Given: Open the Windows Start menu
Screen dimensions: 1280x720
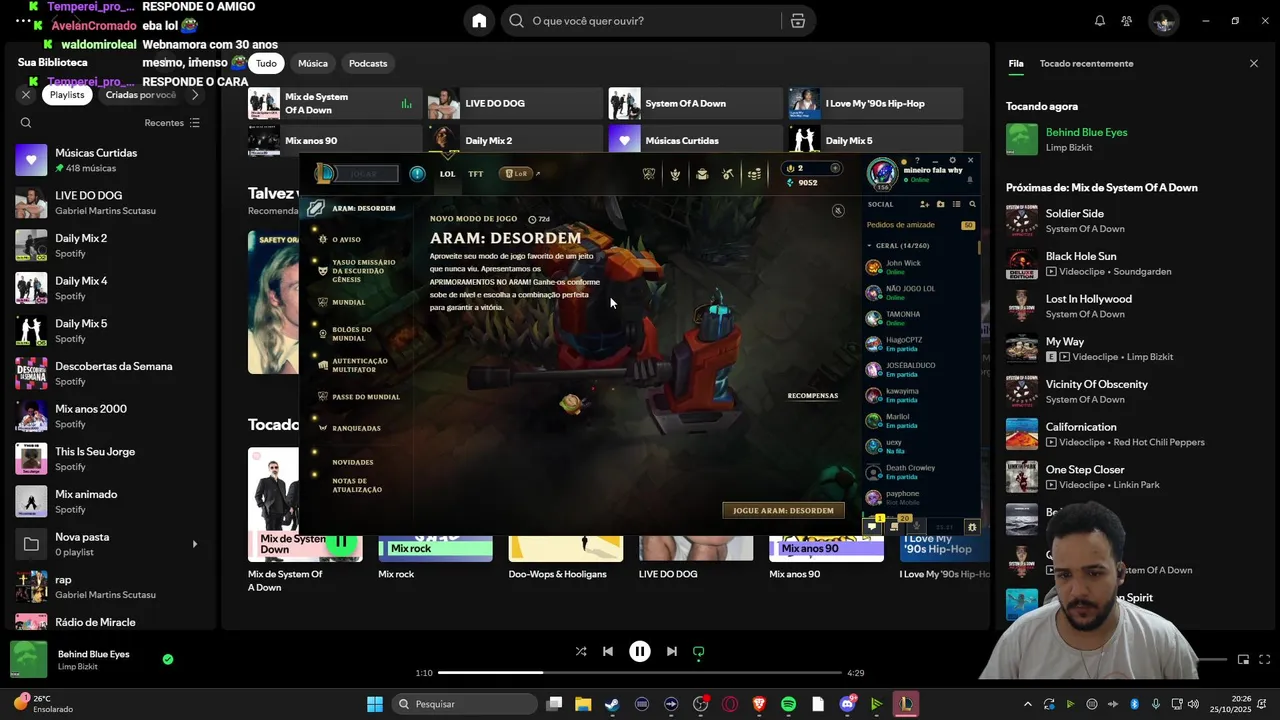Looking at the screenshot, I should (375, 704).
